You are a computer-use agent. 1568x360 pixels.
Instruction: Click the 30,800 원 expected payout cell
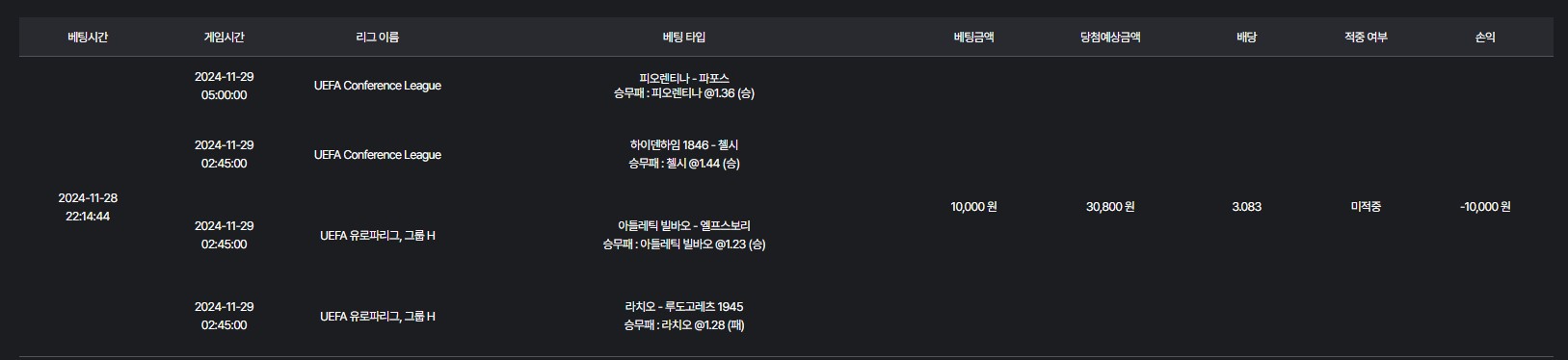[1110, 207]
